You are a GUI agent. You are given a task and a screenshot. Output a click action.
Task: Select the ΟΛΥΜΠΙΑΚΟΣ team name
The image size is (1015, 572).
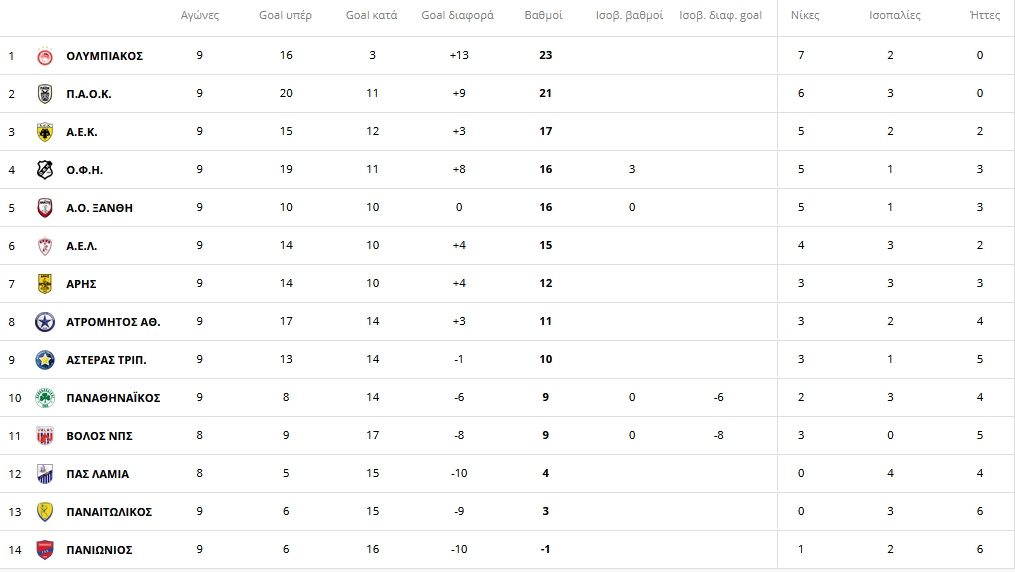click(104, 56)
